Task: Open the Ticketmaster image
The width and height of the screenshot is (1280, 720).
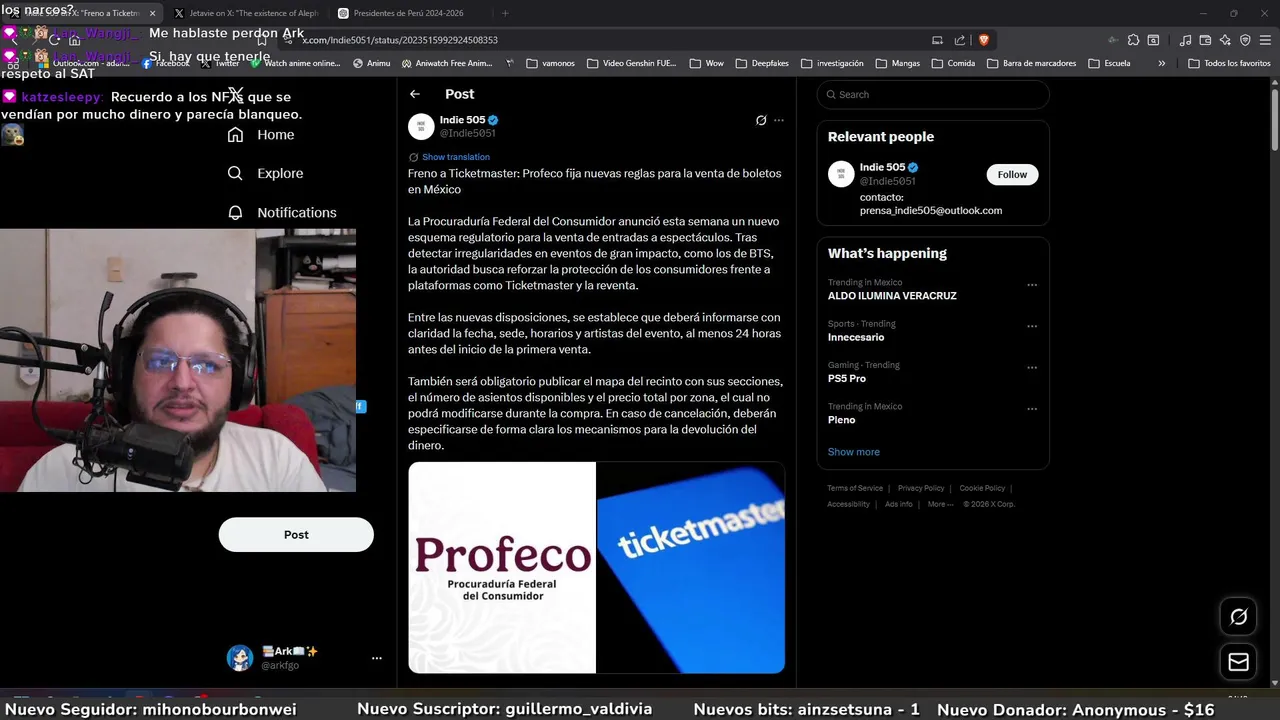Action: tap(691, 567)
